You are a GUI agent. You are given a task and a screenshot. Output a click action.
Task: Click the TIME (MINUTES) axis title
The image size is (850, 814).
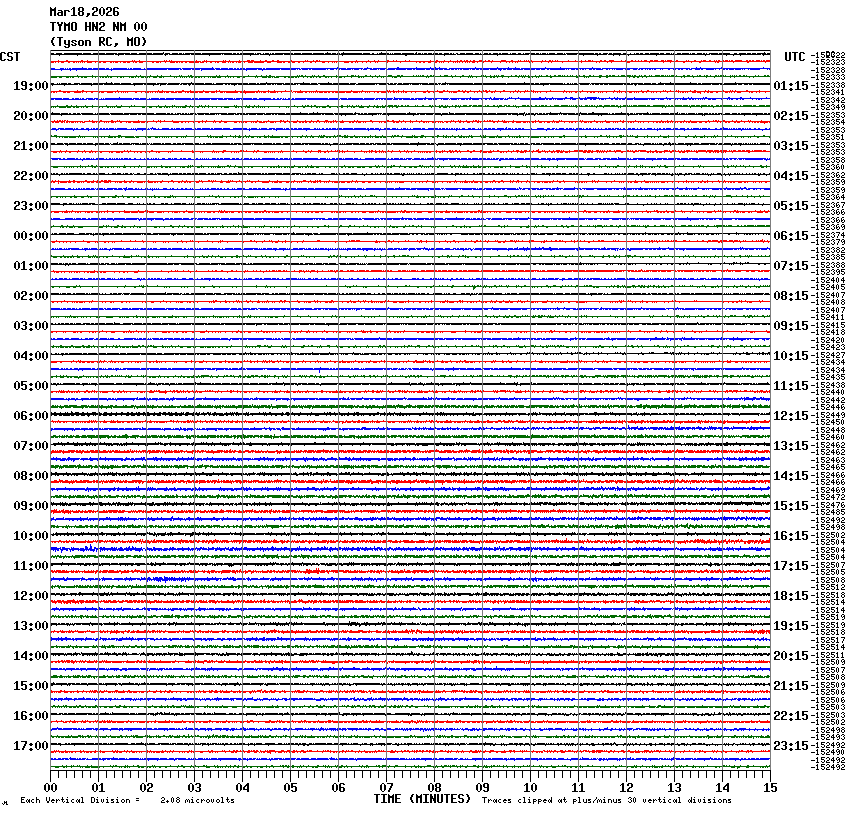pyautogui.click(x=422, y=799)
